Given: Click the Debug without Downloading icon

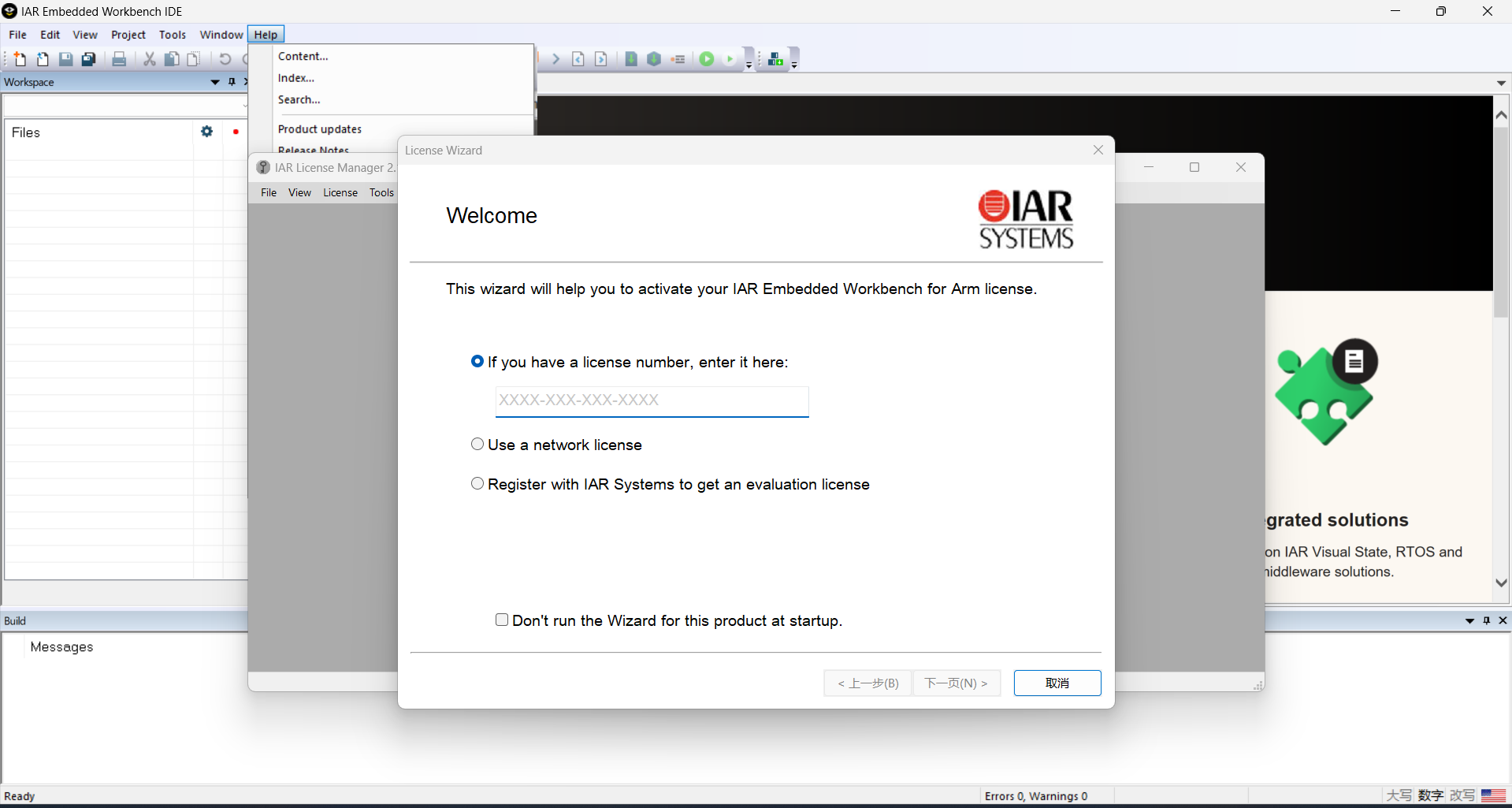Looking at the screenshot, I should click(x=730, y=59).
